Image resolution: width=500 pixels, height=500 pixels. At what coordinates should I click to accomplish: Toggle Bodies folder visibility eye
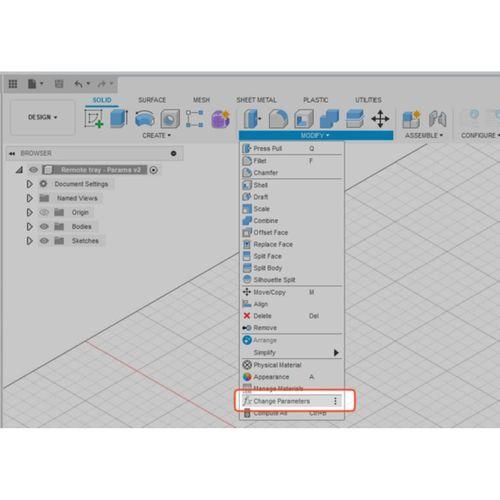[44, 226]
